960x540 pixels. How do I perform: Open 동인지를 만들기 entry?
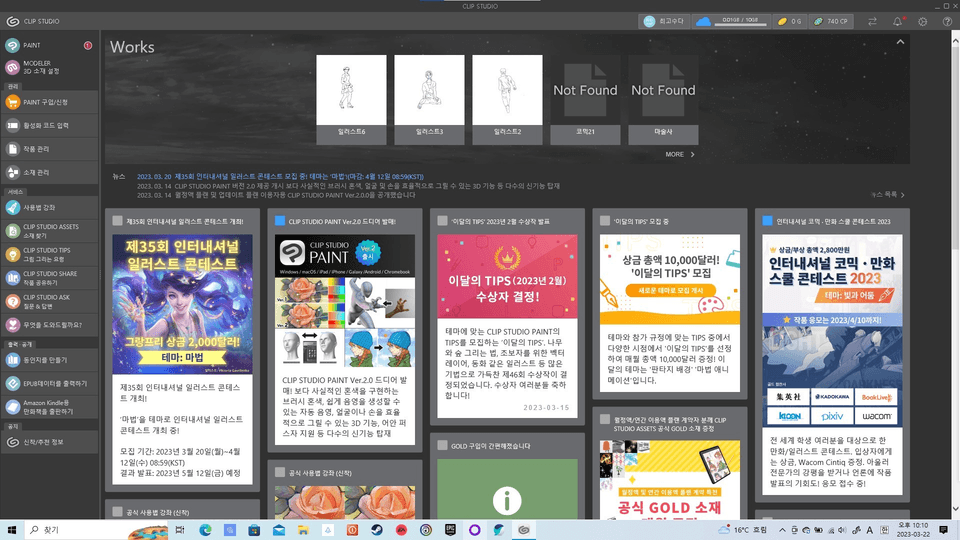coord(49,360)
